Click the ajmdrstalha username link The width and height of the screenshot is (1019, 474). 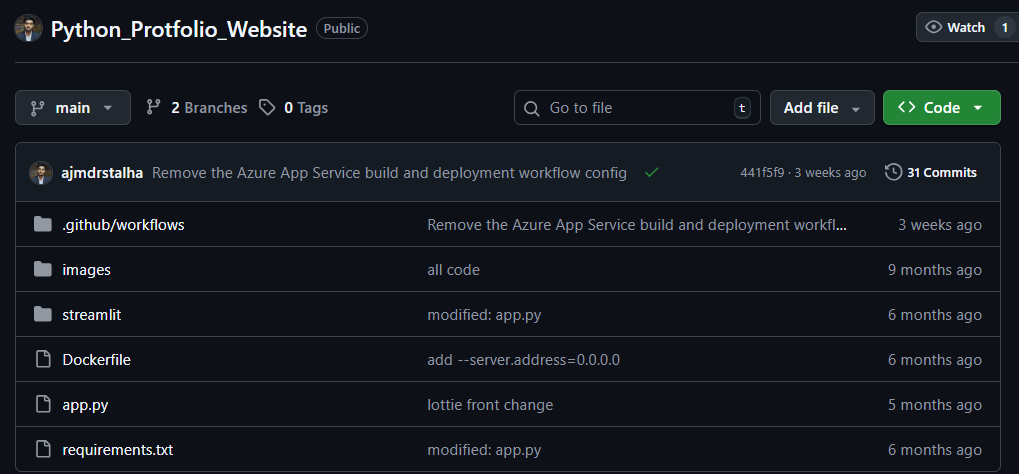point(100,173)
